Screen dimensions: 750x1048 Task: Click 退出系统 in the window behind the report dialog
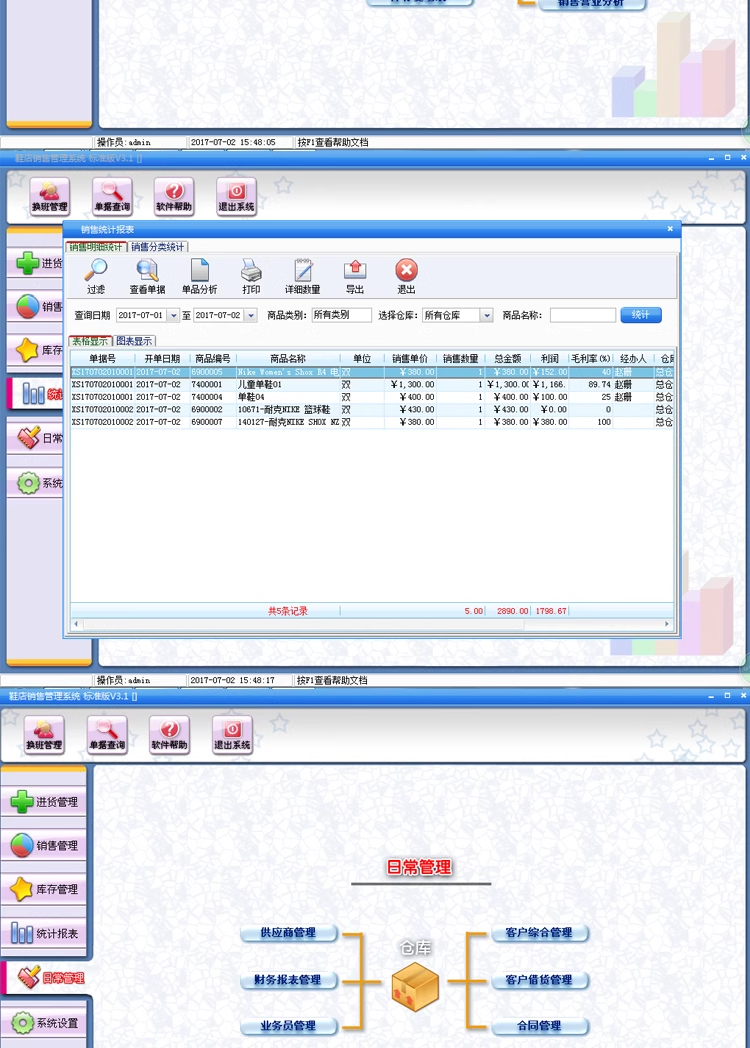(x=237, y=196)
